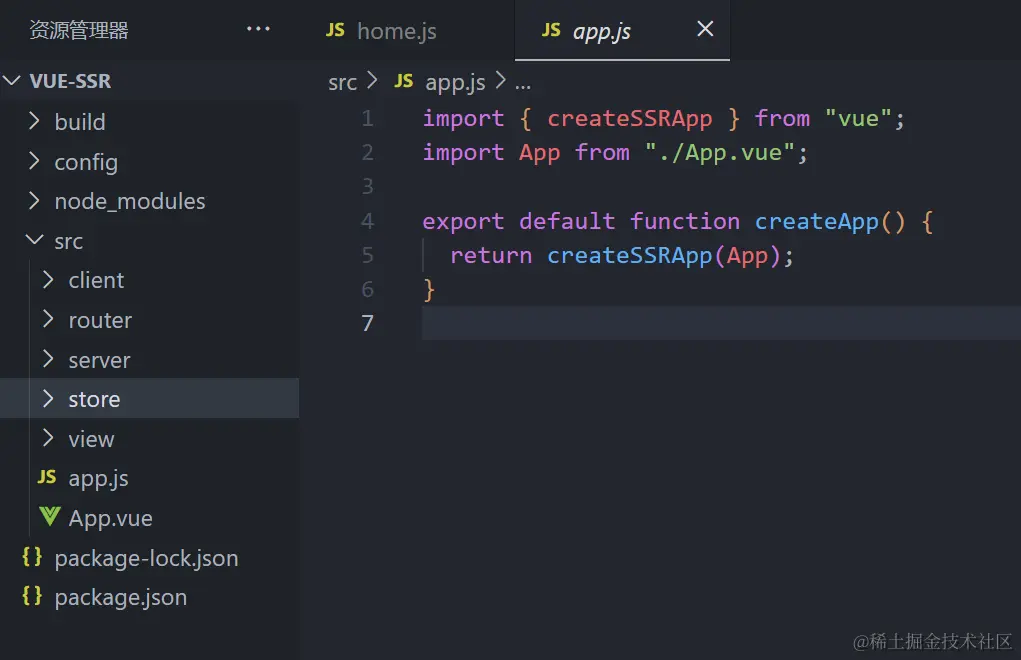
Task: Click the closing brace on line 6
Action: (429, 290)
